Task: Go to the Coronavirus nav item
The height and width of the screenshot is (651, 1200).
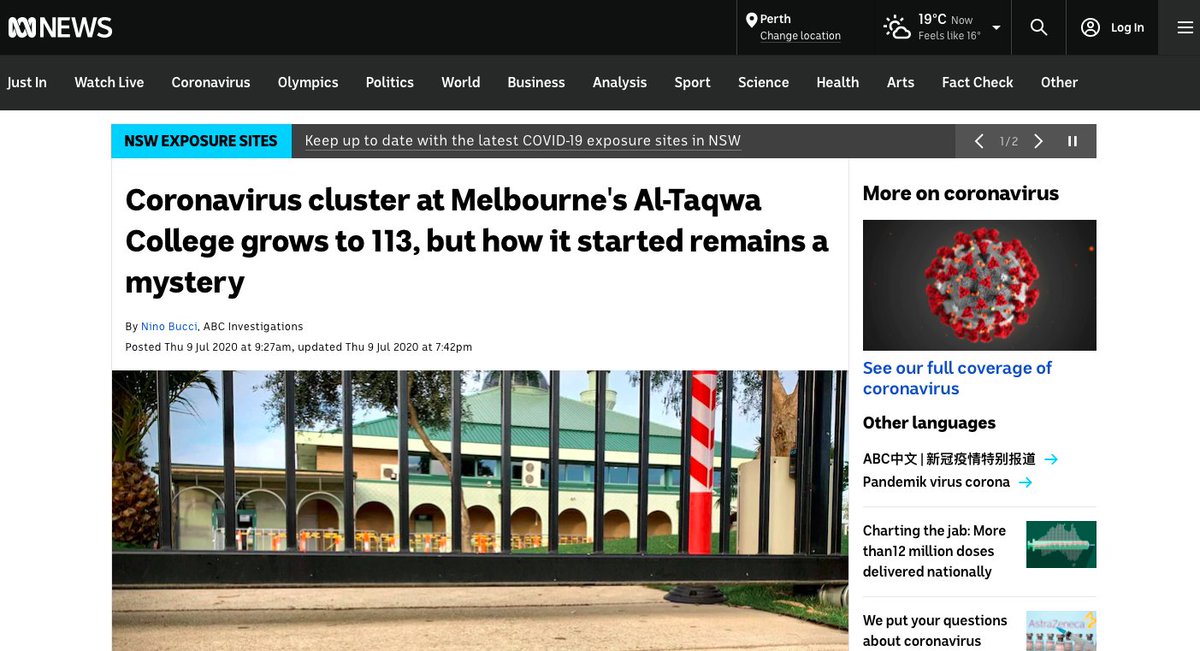Action: point(211,82)
